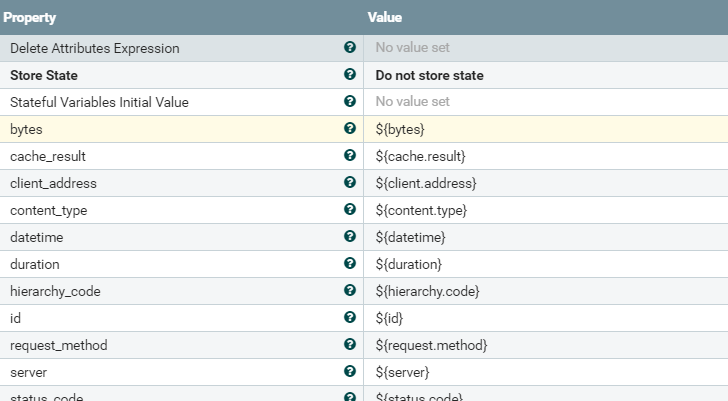Click help icon beside content_type property
Viewport: 728px width, 401px height.
click(x=350, y=209)
